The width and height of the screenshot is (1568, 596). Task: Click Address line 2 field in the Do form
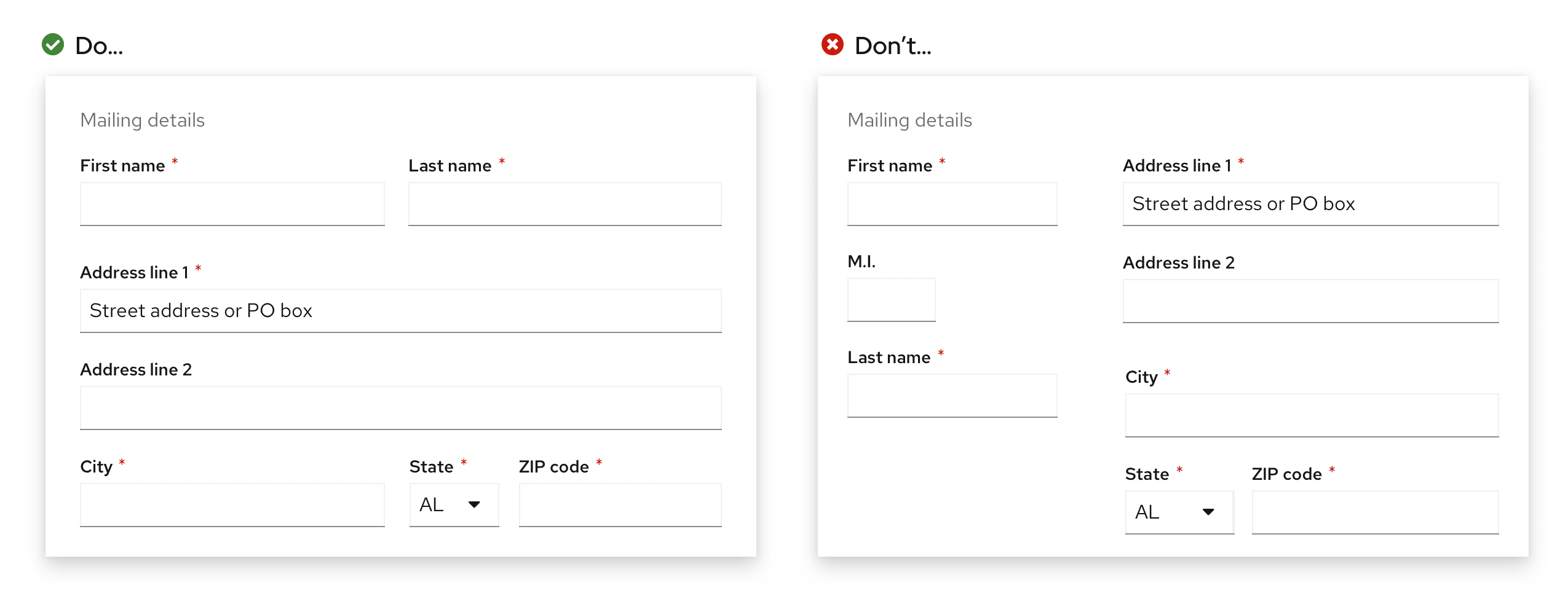coord(400,408)
